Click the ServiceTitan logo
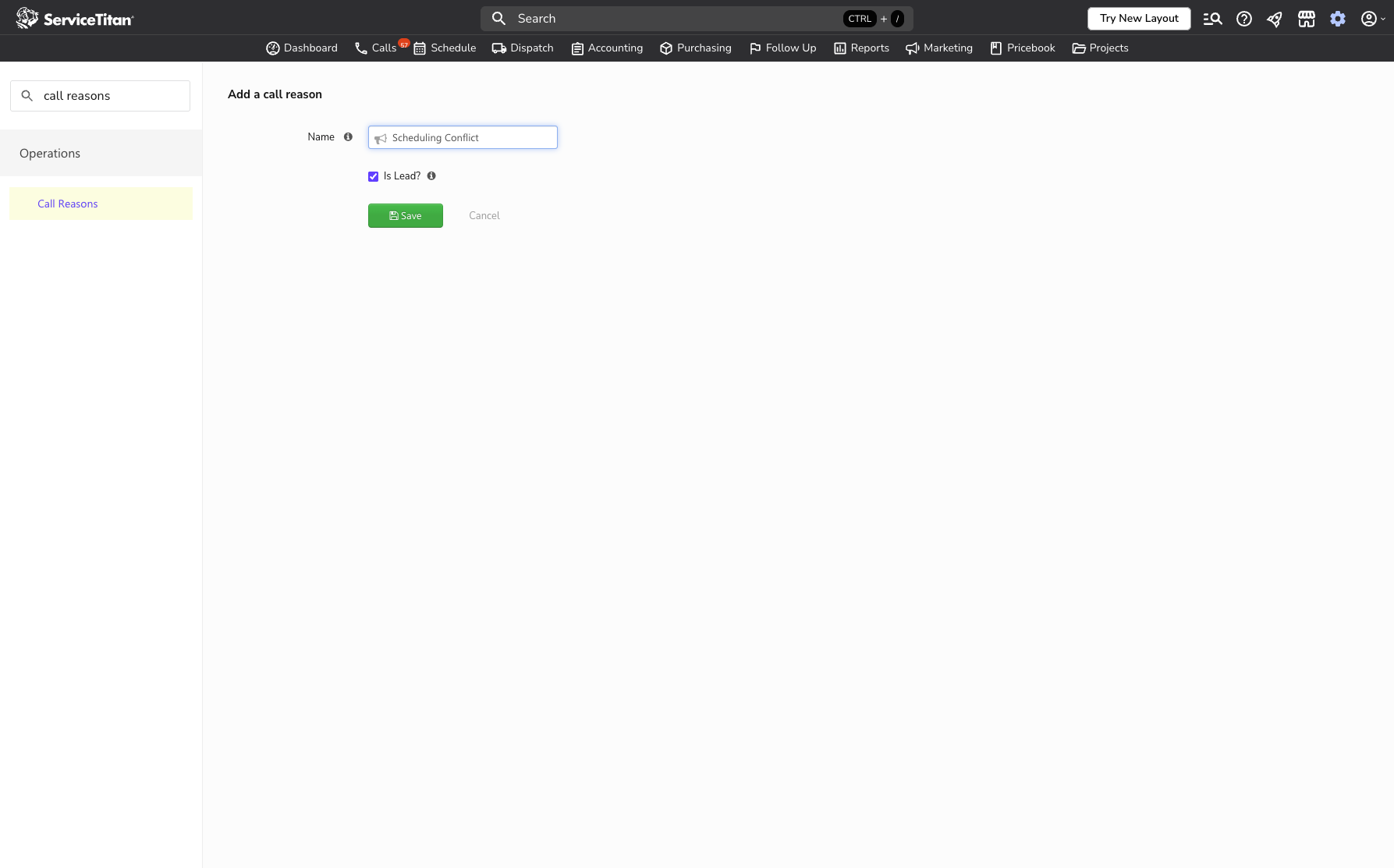 pos(75,19)
